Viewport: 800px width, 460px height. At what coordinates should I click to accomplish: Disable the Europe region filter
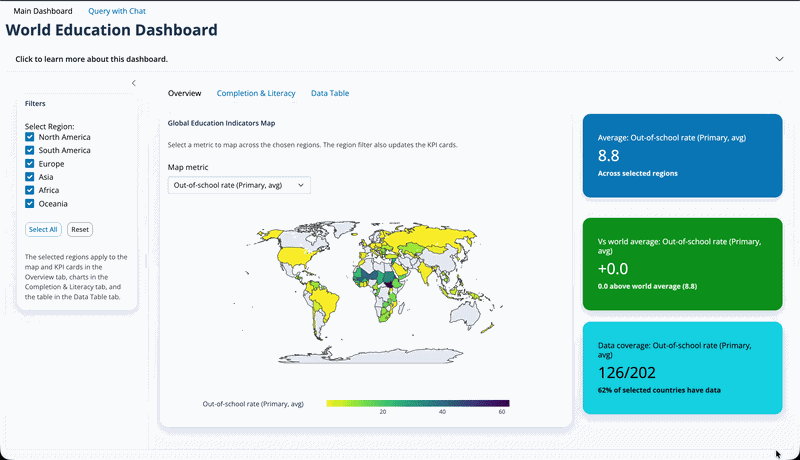point(31,164)
